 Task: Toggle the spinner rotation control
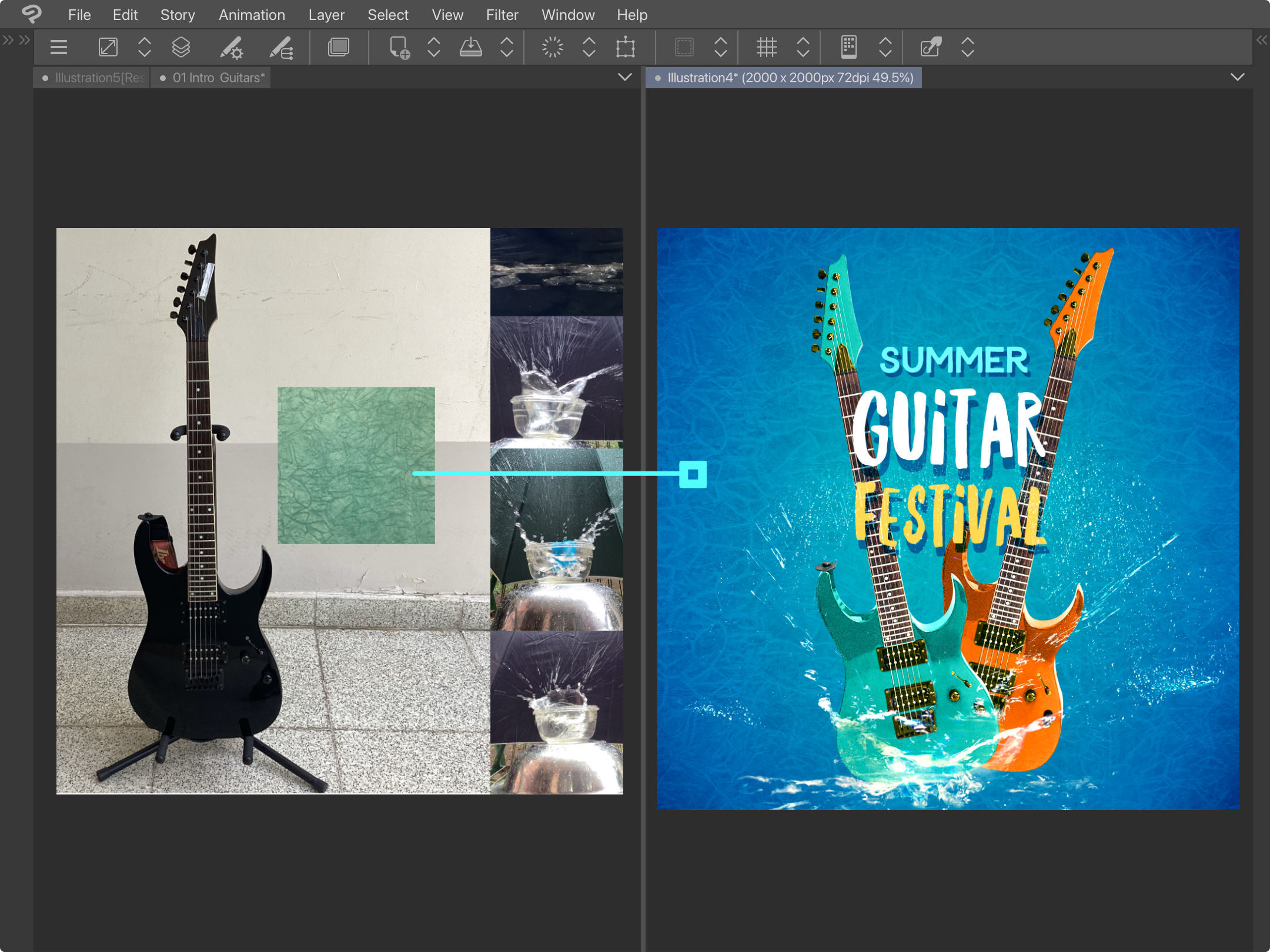pos(553,47)
